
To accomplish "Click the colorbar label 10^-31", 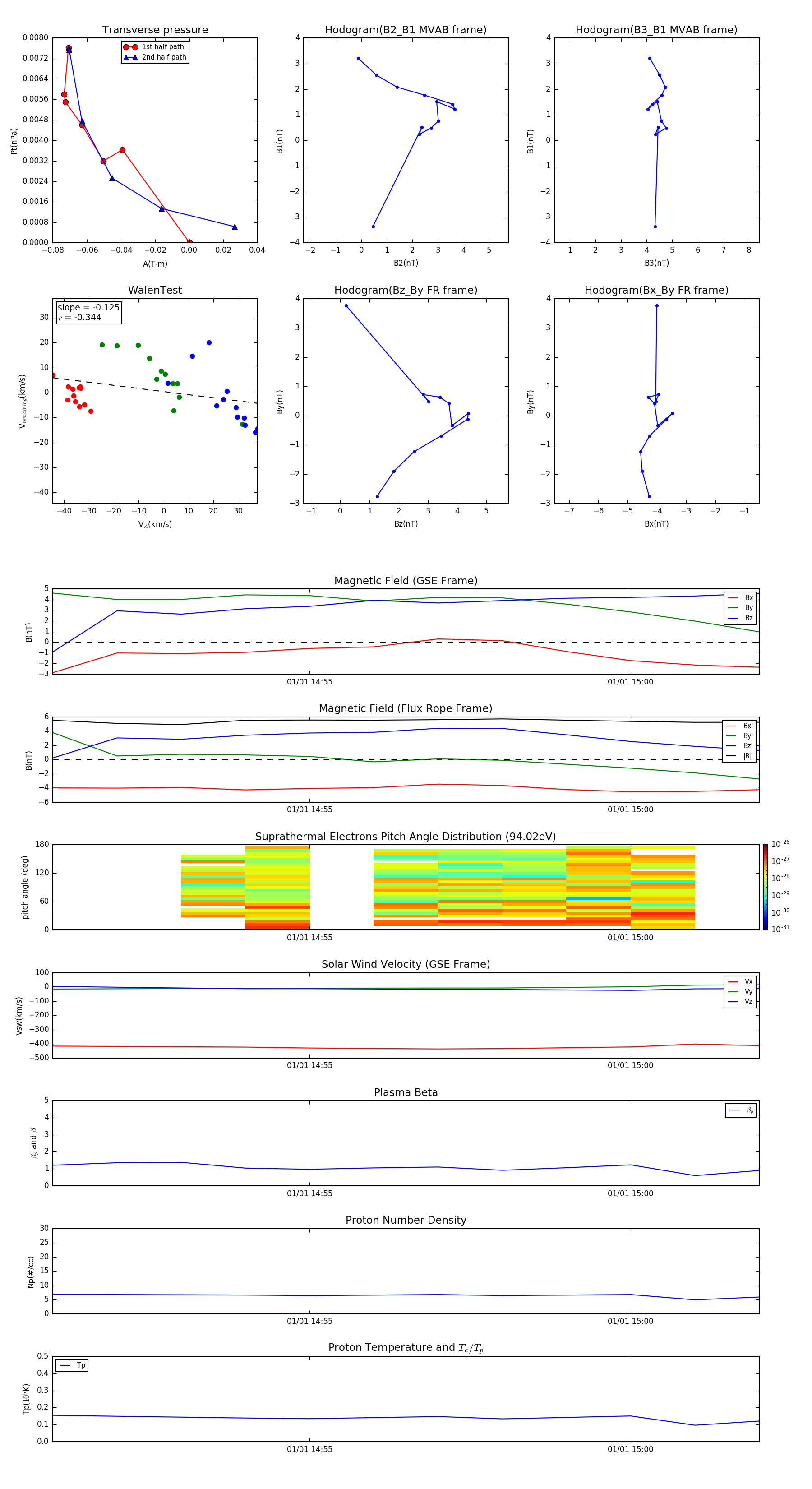I will (x=780, y=929).
